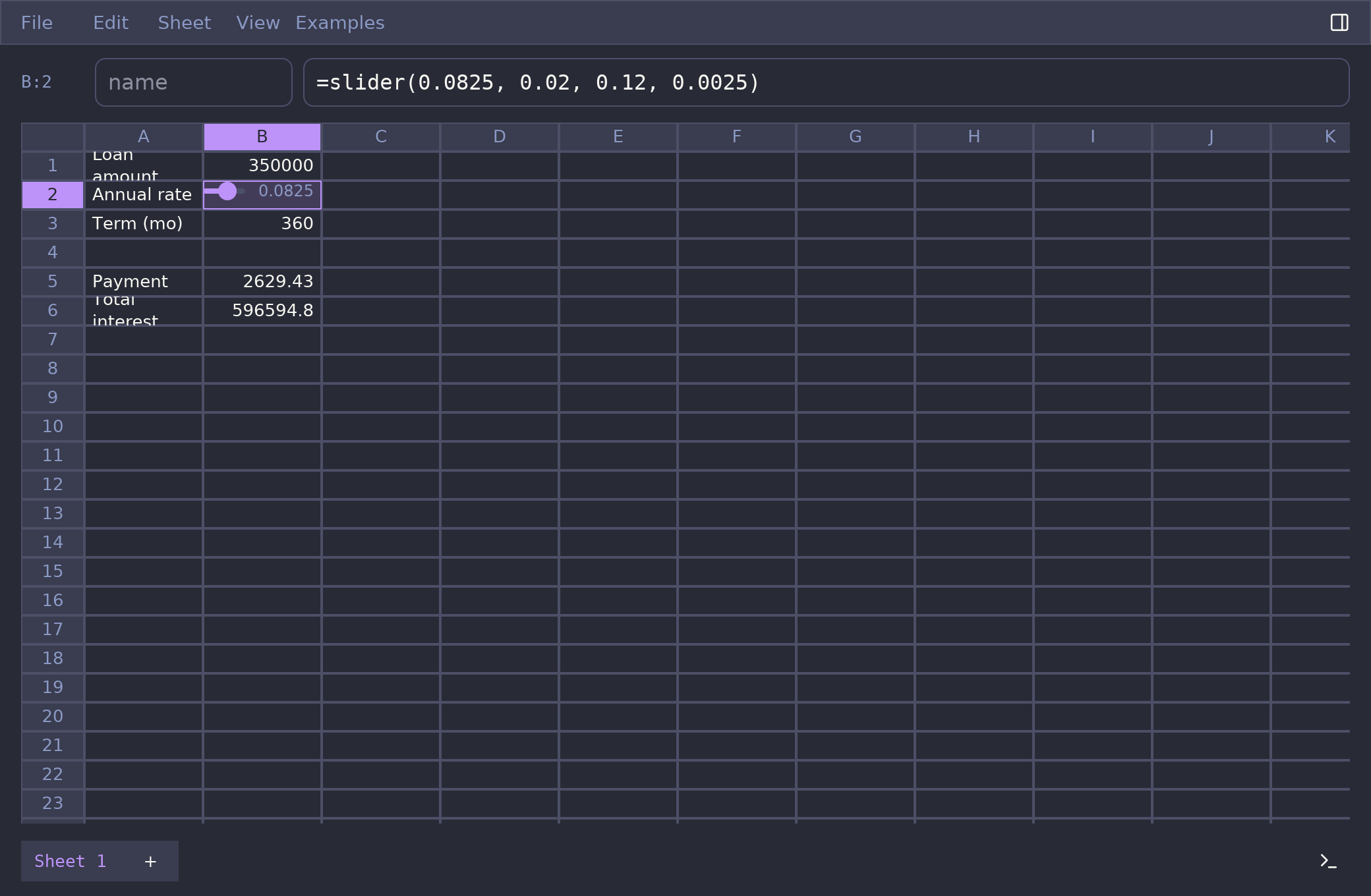
Task: Select column J header
Action: tap(1211, 137)
